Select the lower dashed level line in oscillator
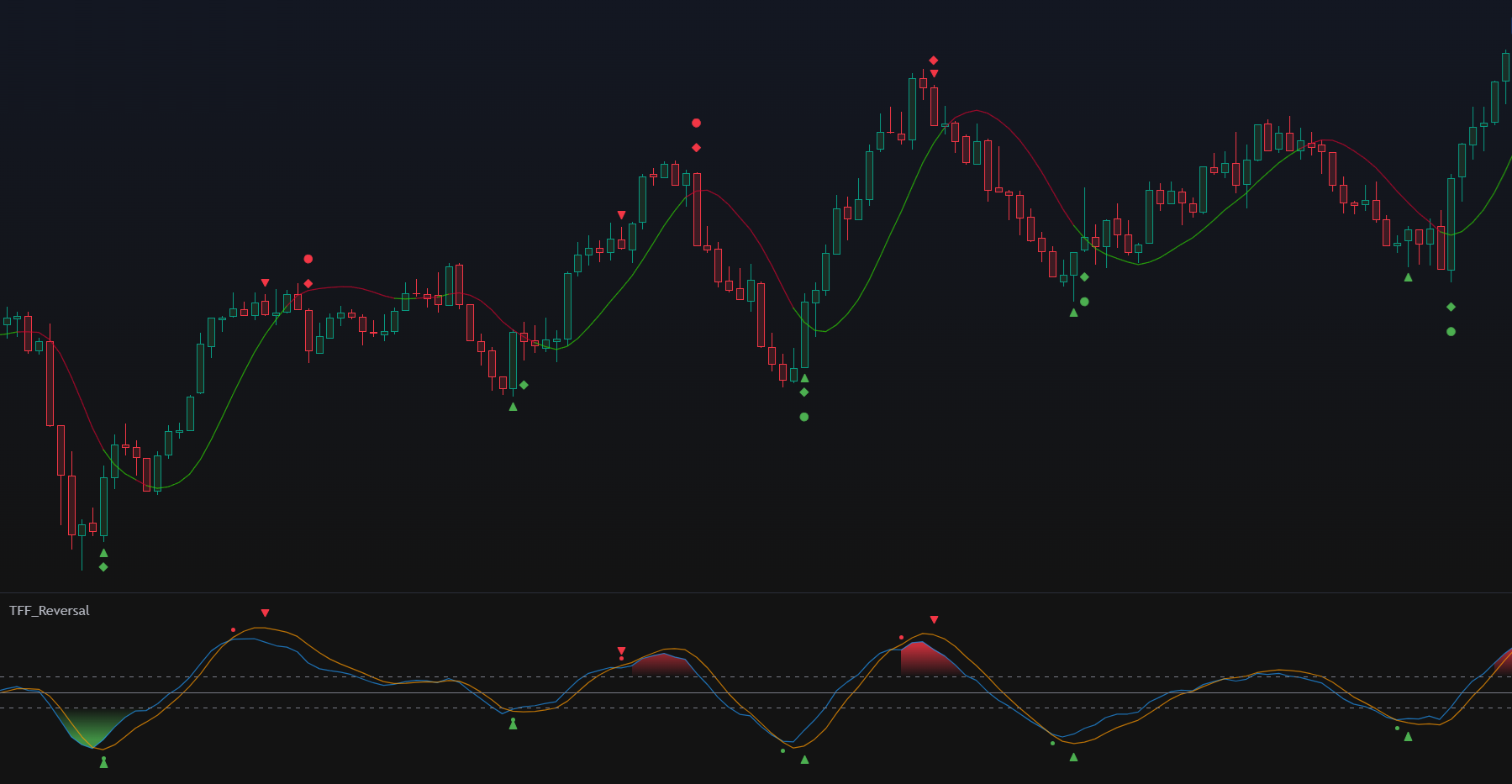 pyautogui.click(x=756, y=708)
